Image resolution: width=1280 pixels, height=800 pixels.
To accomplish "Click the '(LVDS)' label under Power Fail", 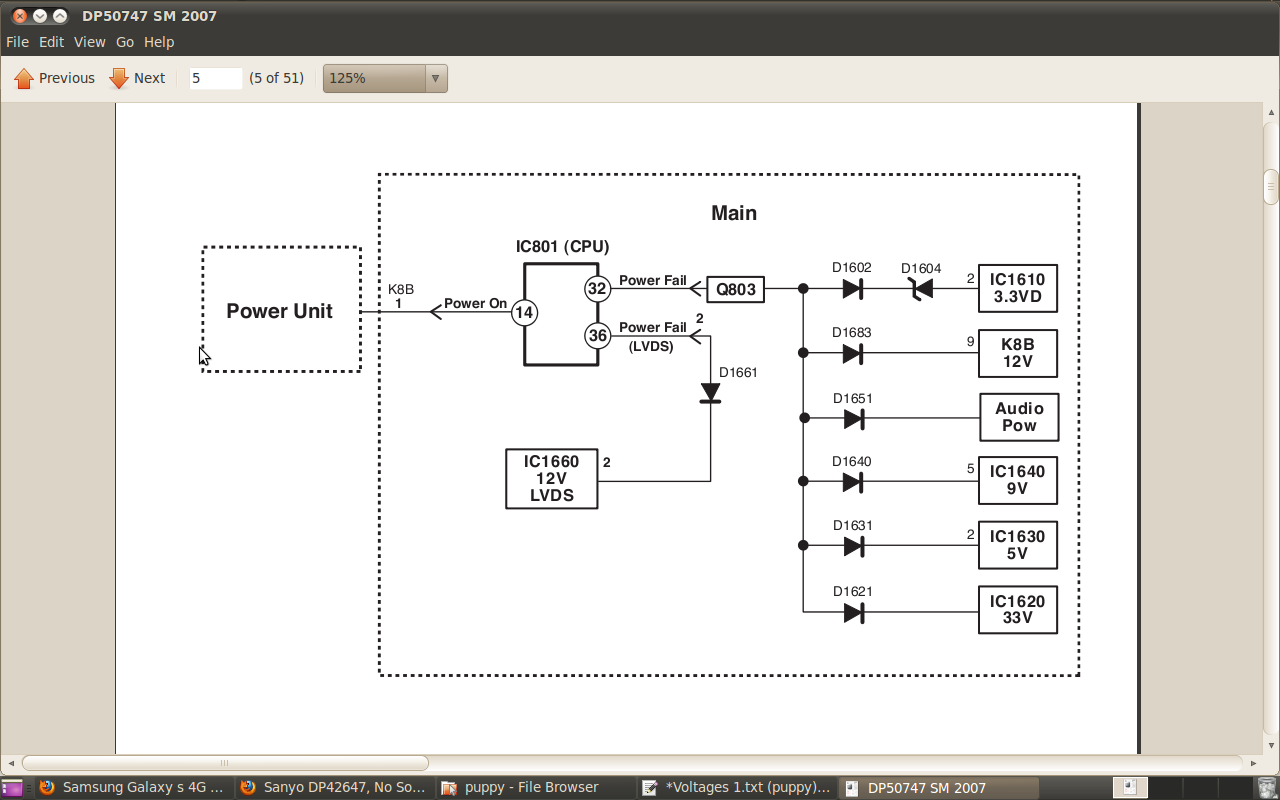I will pyautogui.click(x=651, y=346).
